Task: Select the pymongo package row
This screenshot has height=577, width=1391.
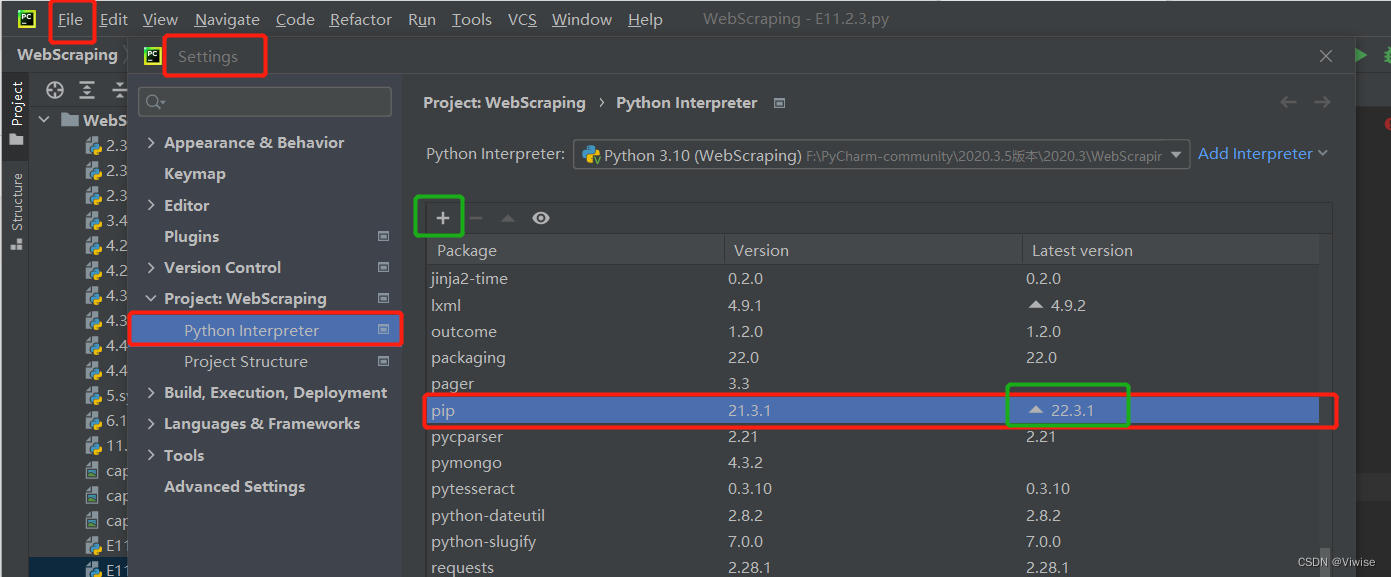Action: coord(873,463)
